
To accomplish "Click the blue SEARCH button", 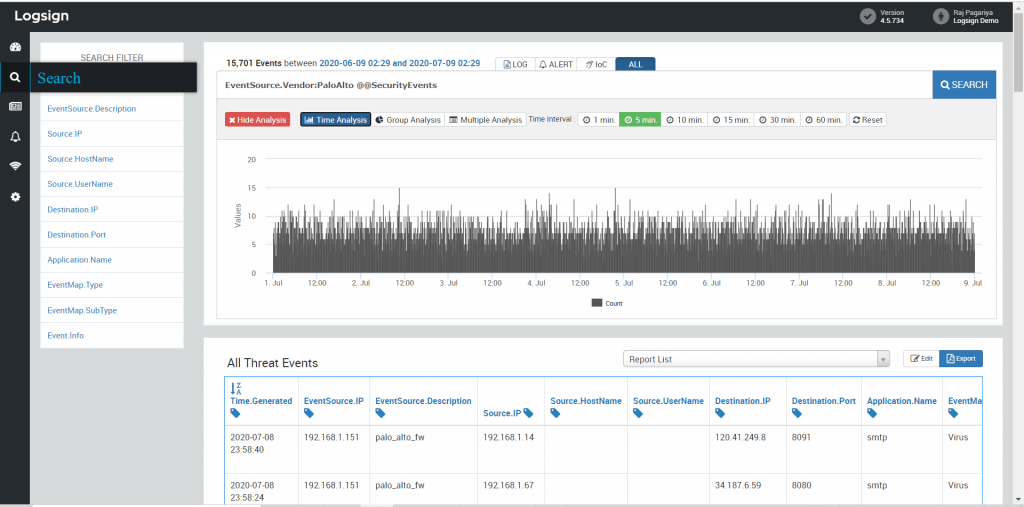I will 964,85.
